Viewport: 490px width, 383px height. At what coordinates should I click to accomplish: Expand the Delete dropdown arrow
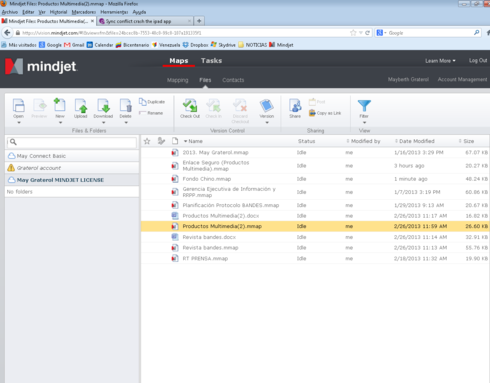point(126,123)
